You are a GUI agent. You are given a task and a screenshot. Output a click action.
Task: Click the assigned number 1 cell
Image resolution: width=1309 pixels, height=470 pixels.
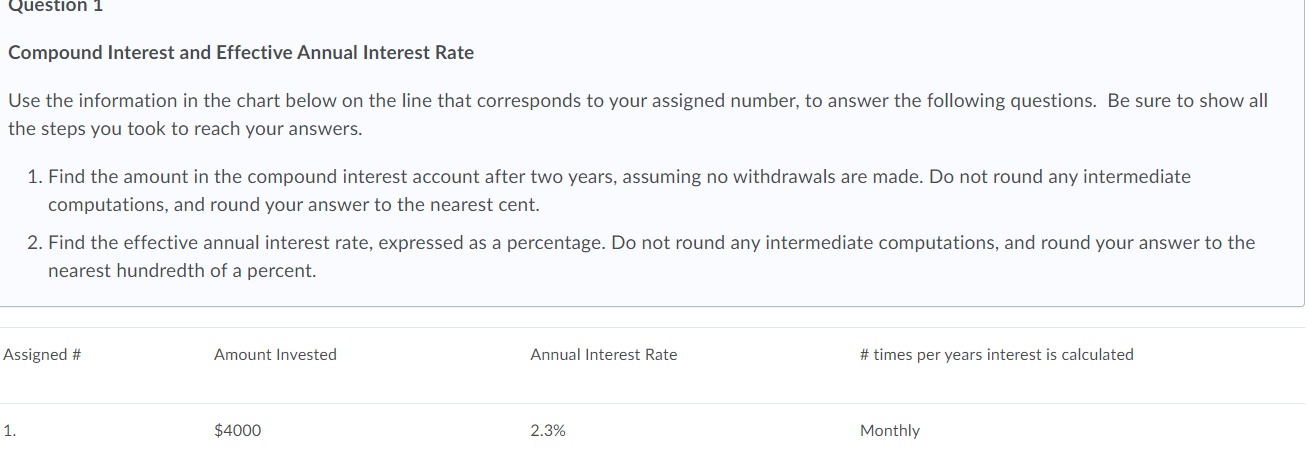(9, 431)
